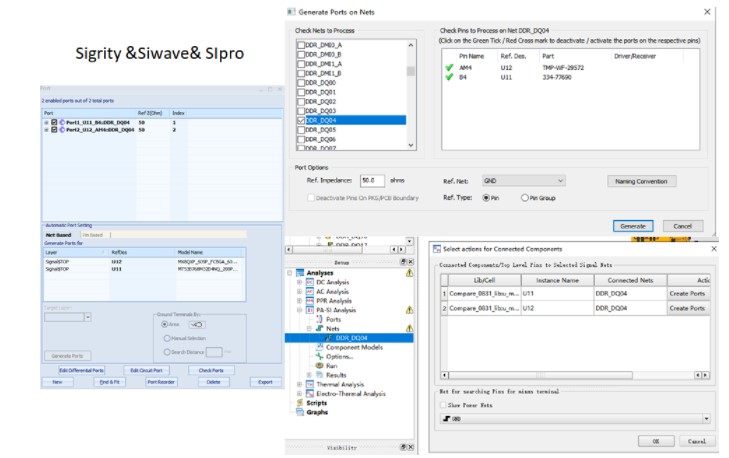Click the Edit Differential Ports button
Screen dimensions: 729x458
click(81, 371)
